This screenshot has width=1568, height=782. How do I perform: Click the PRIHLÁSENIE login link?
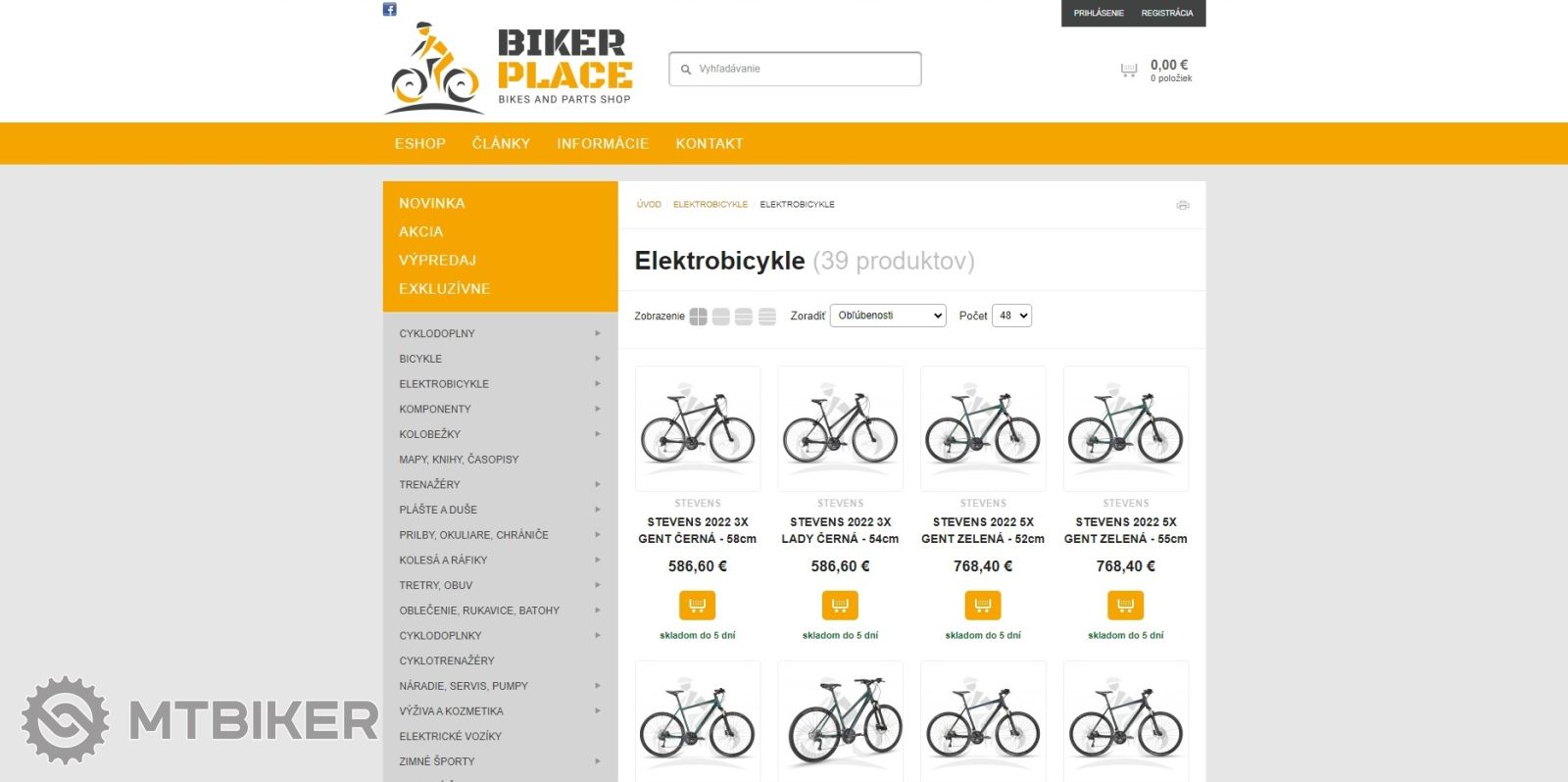(x=1099, y=13)
